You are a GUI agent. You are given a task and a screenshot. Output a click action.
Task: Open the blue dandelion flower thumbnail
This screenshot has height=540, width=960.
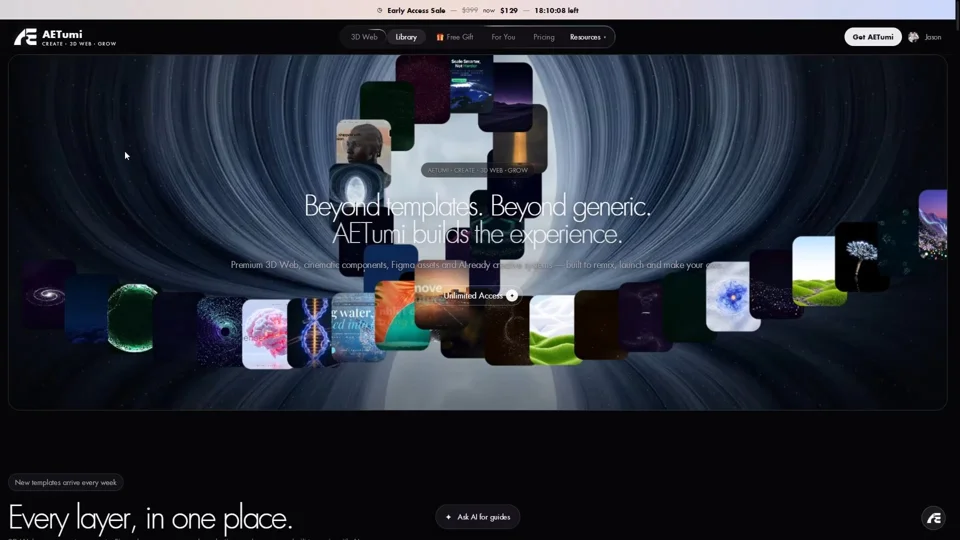(x=861, y=257)
